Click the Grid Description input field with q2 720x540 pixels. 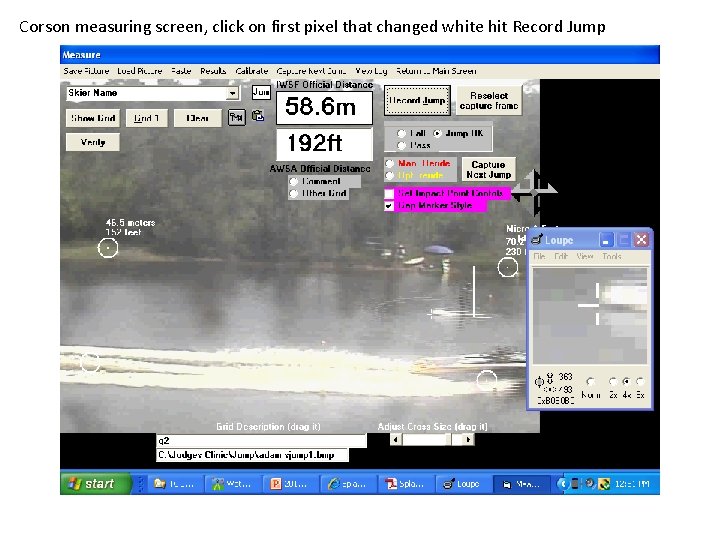[x=261, y=441]
